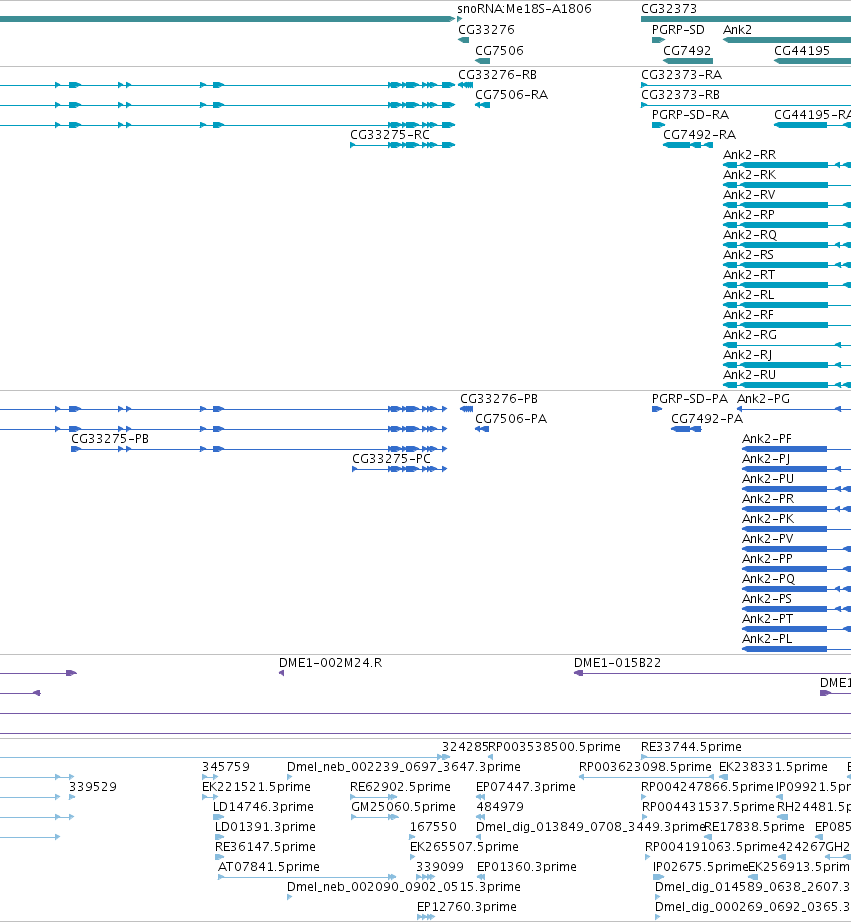Click protein CG33275-PB
Image resolution: width=851 pixels, height=922 pixels.
[110, 439]
